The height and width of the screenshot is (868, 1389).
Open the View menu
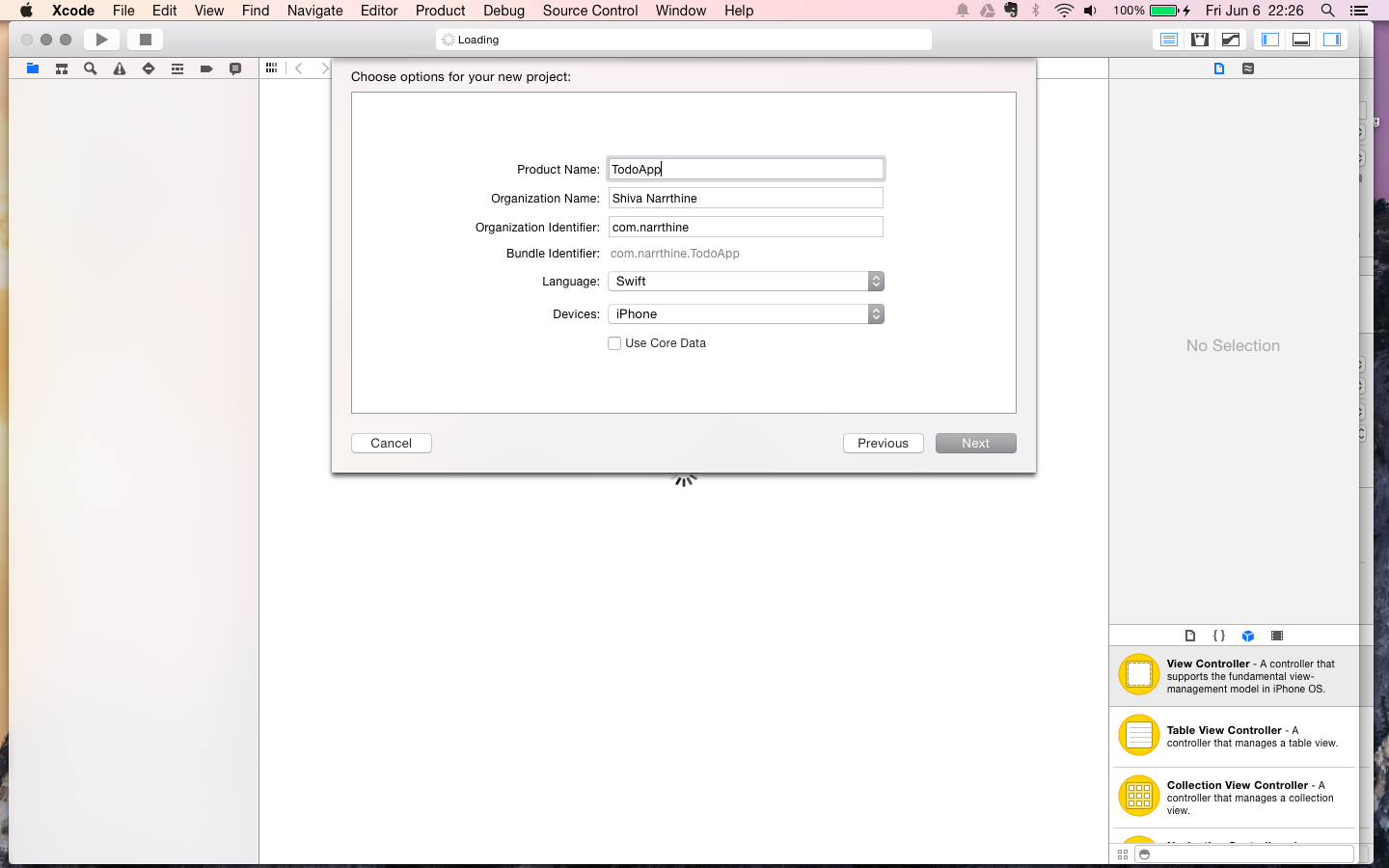[x=209, y=11]
